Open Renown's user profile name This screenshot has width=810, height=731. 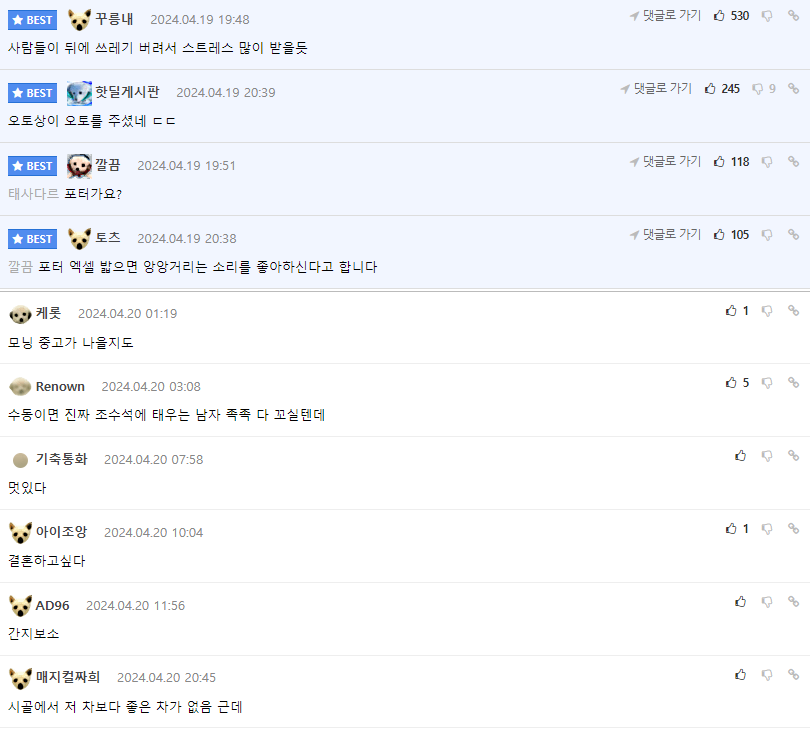pyautogui.click(x=60, y=386)
